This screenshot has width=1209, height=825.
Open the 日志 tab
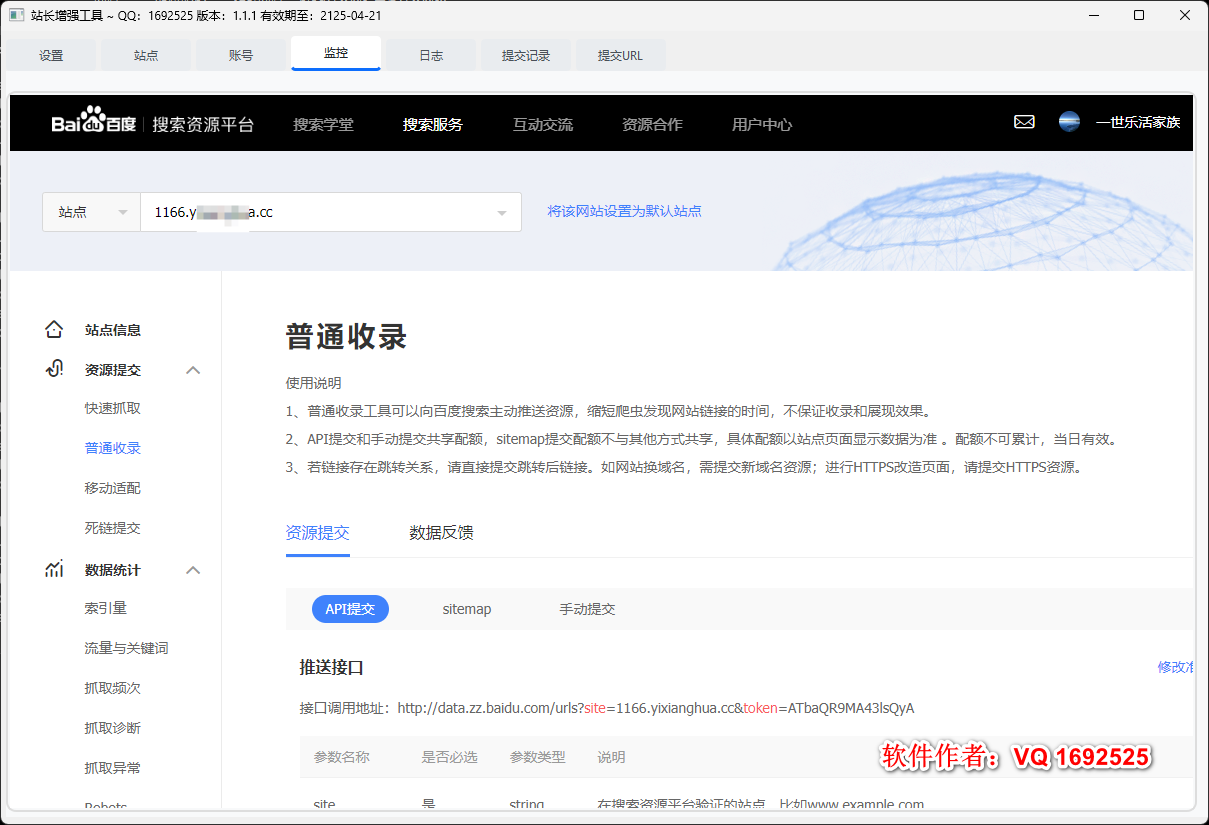pos(431,55)
